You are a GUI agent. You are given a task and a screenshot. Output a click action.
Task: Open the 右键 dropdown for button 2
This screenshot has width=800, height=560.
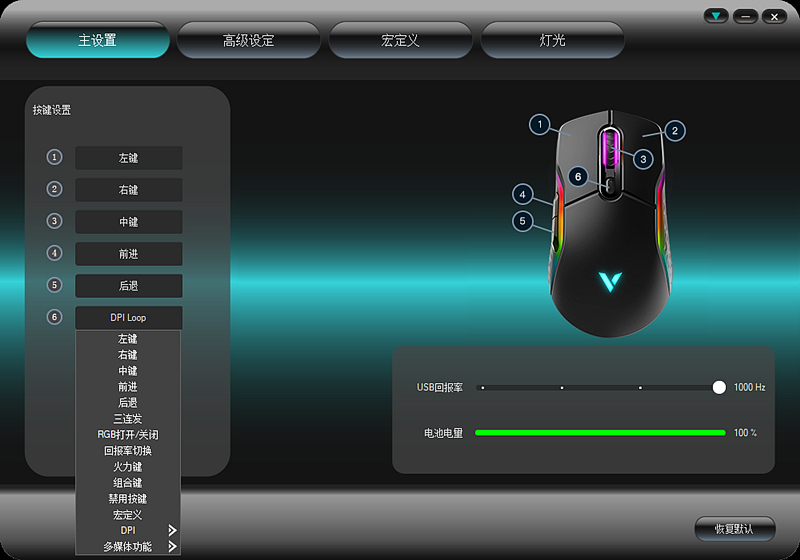pos(129,190)
